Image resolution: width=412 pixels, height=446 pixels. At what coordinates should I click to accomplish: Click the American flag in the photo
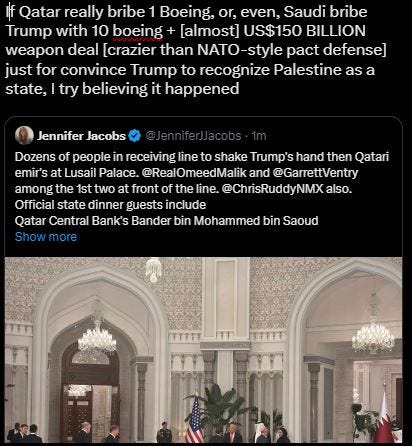point(194,420)
